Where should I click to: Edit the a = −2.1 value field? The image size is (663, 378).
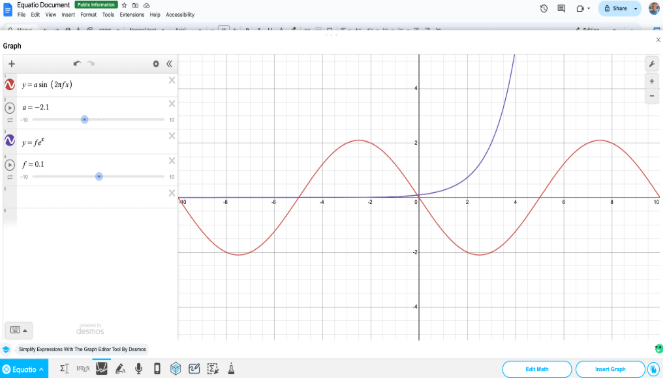click(x=36, y=107)
